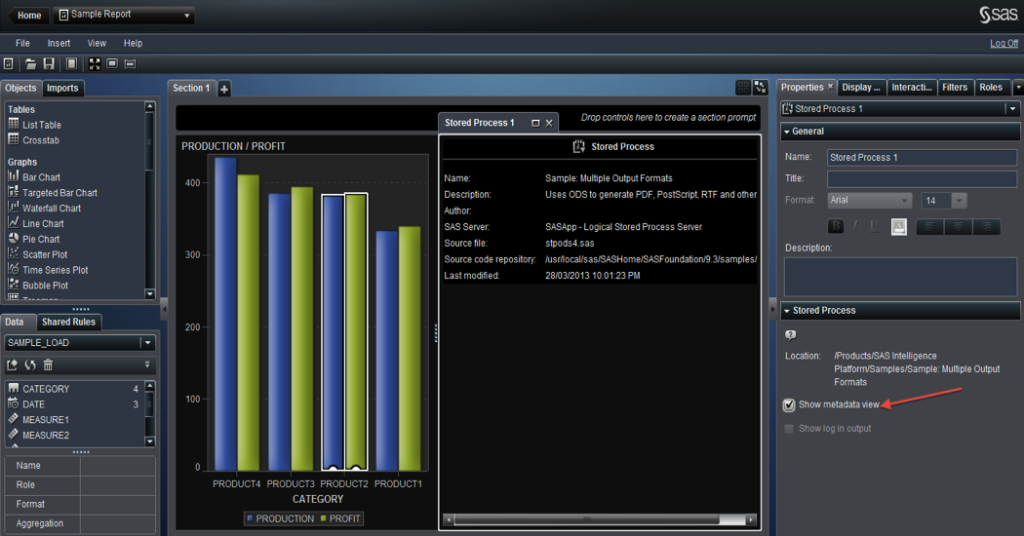Switch to the Roles tab
1024x536 pixels.
(x=991, y=87)
